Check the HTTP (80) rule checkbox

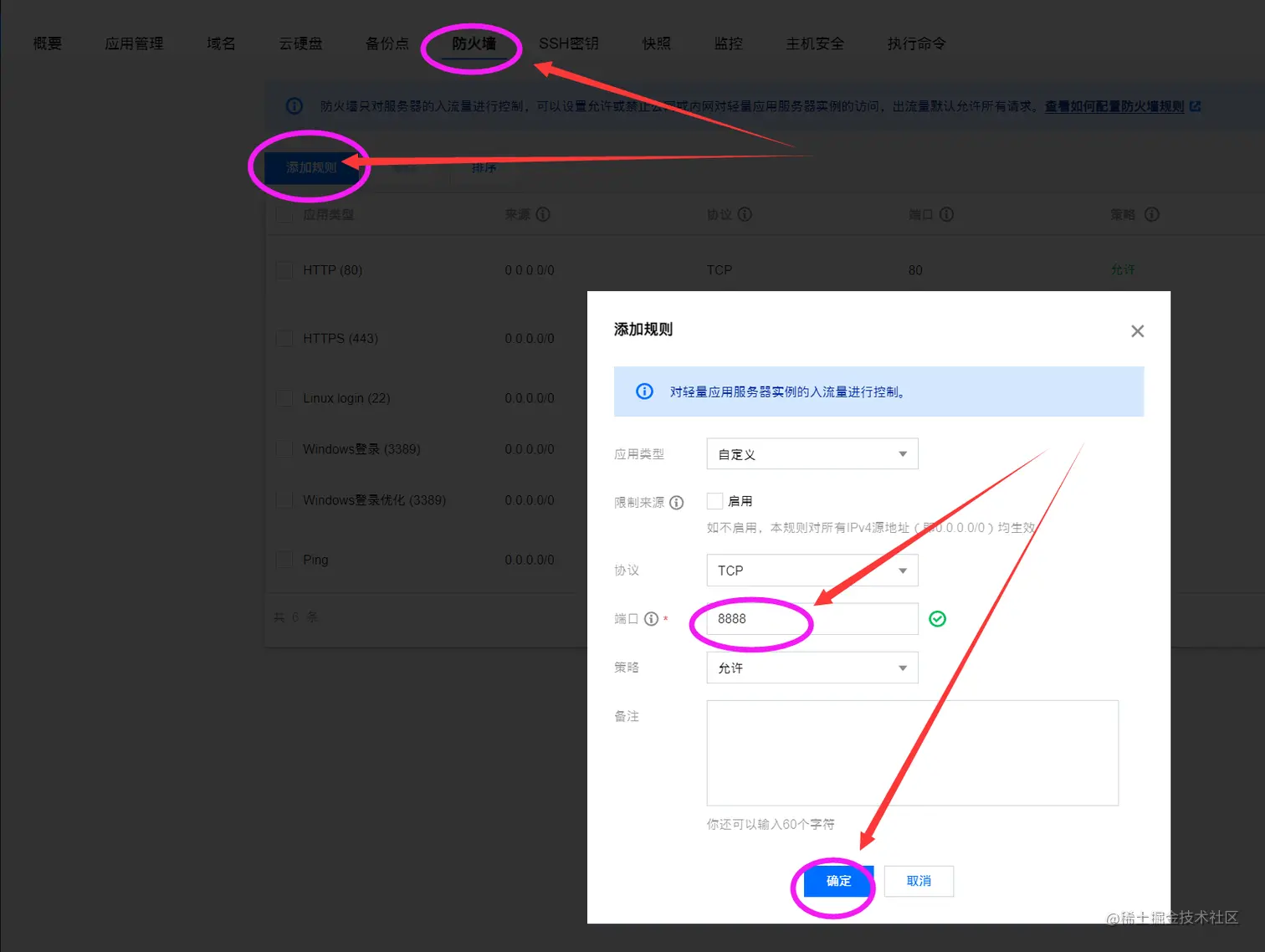coord(284,270)
